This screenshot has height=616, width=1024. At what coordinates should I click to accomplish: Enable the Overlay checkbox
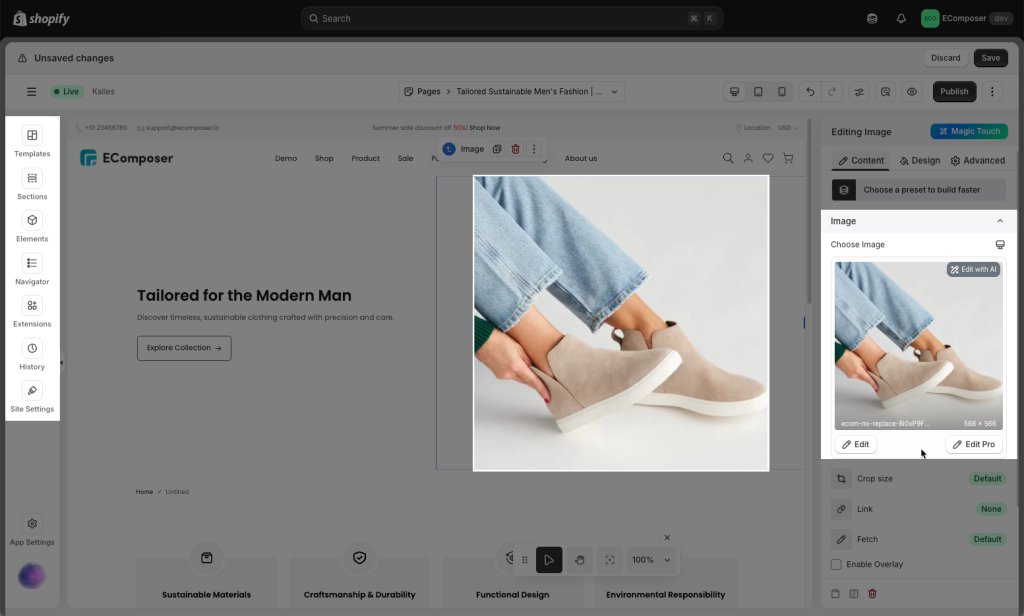pos(836,565)
